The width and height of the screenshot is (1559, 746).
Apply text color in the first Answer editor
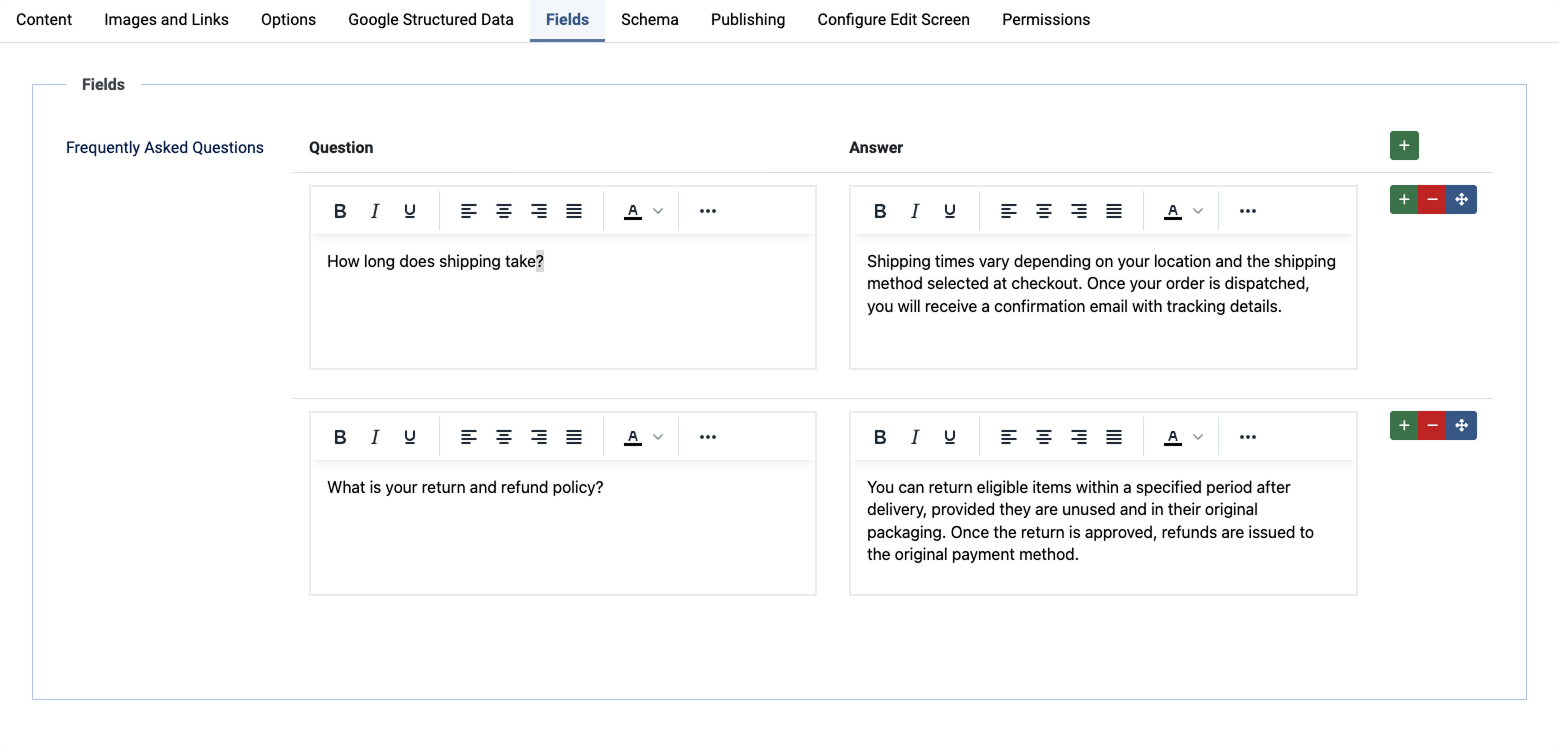point(1173,211)
